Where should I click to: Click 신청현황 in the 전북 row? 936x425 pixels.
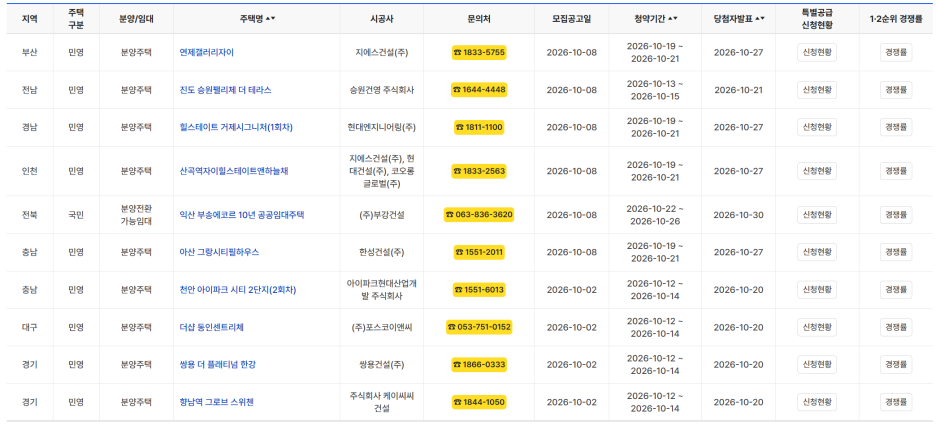[x=817, y=215]
